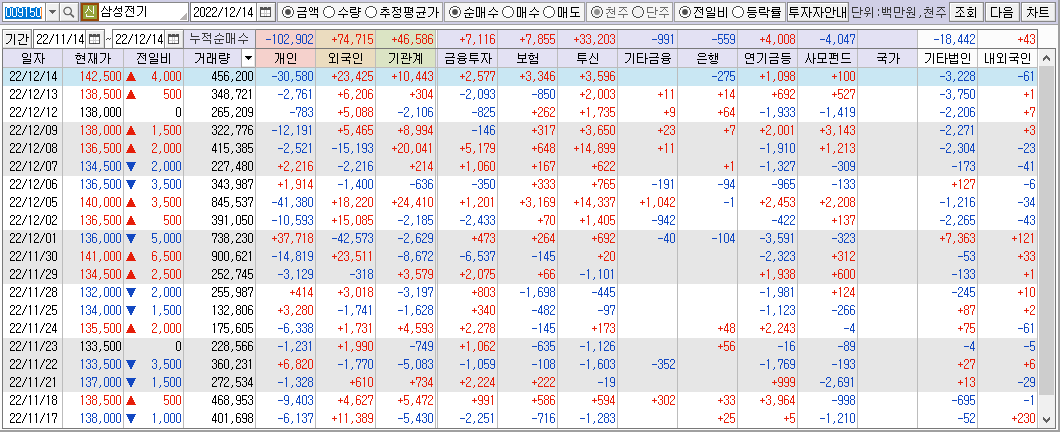The image size is (1060, 432).
Task: Open calendar for end date 22/12/14
Action: tap(174, 39)
